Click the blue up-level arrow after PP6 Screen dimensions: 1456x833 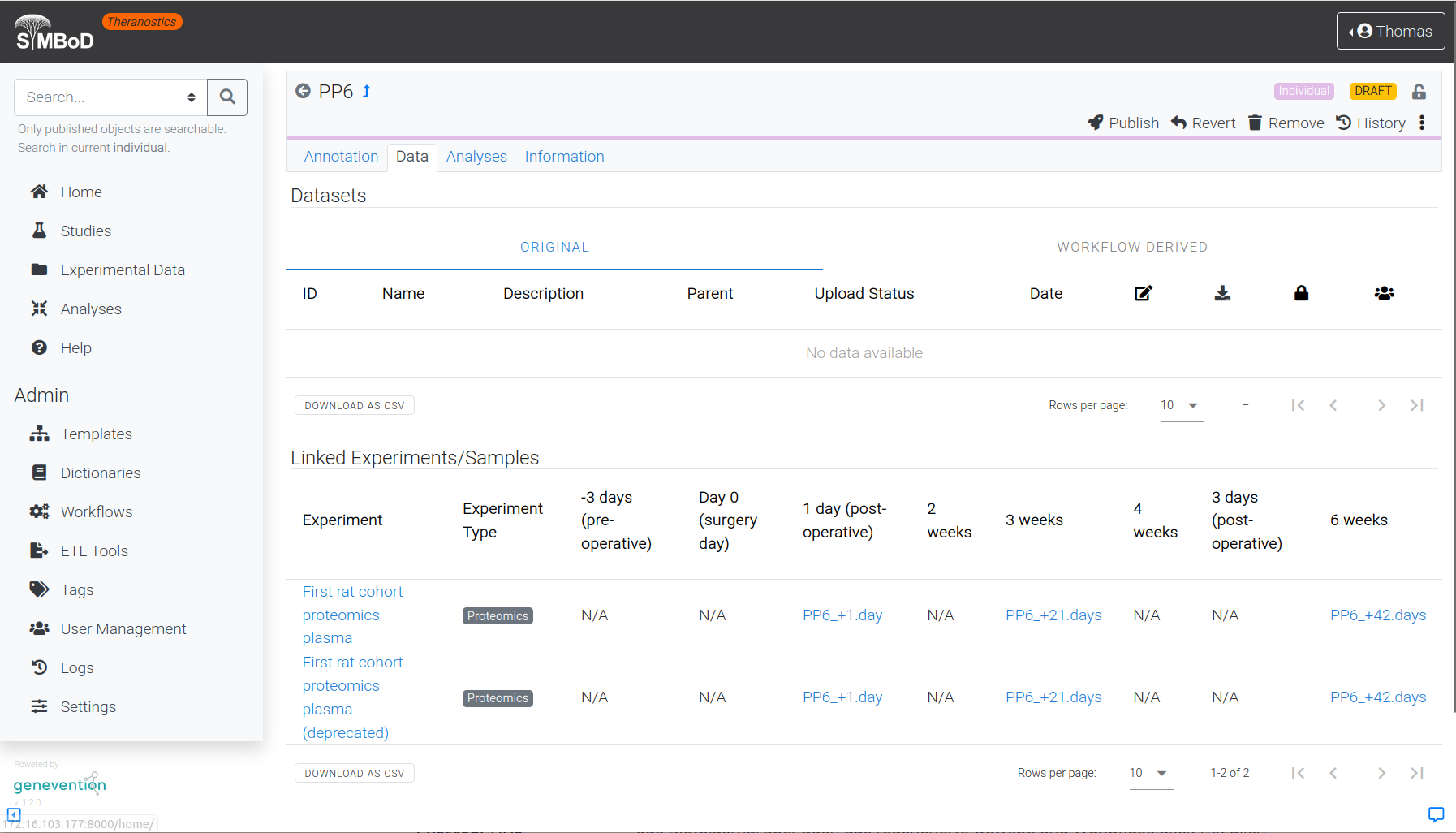click(x=366, y=92)
